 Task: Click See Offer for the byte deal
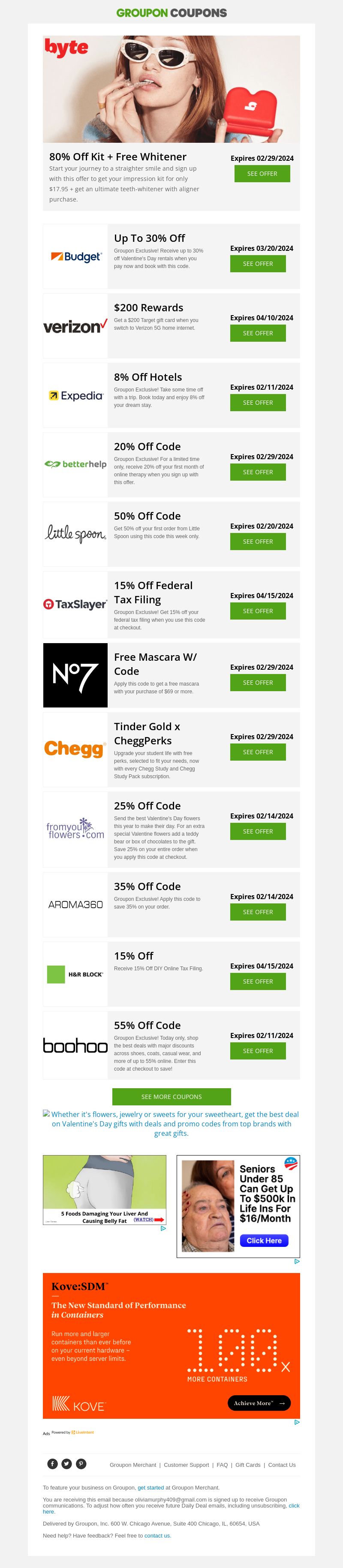pyautogui.click(x=262, y=174)
